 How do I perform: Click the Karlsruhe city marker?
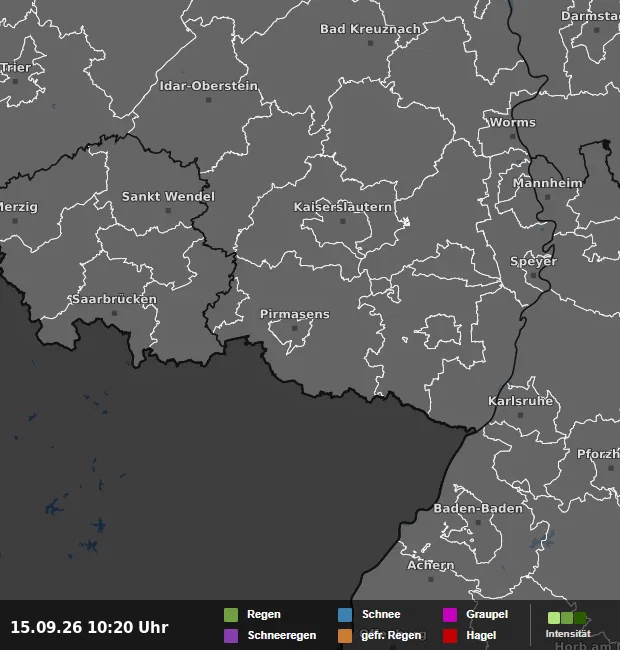click(x=521, y=415)
